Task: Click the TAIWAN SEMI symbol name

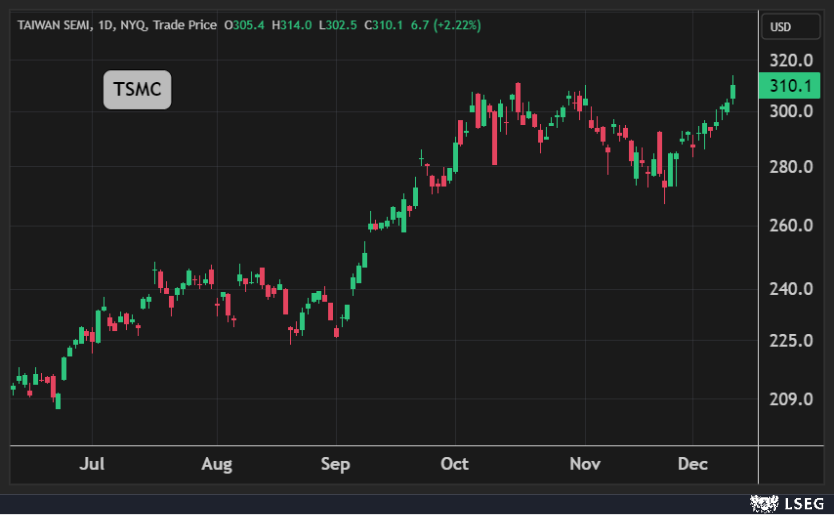Action: click(x=53, y=25)
